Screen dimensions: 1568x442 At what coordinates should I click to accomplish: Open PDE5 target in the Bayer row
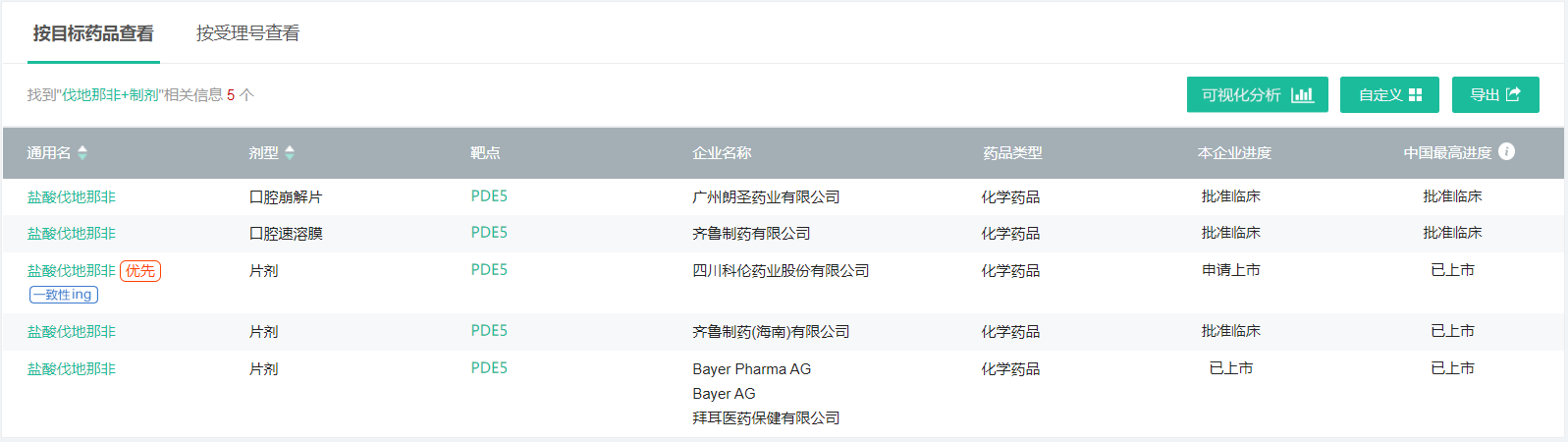(489, 367)
